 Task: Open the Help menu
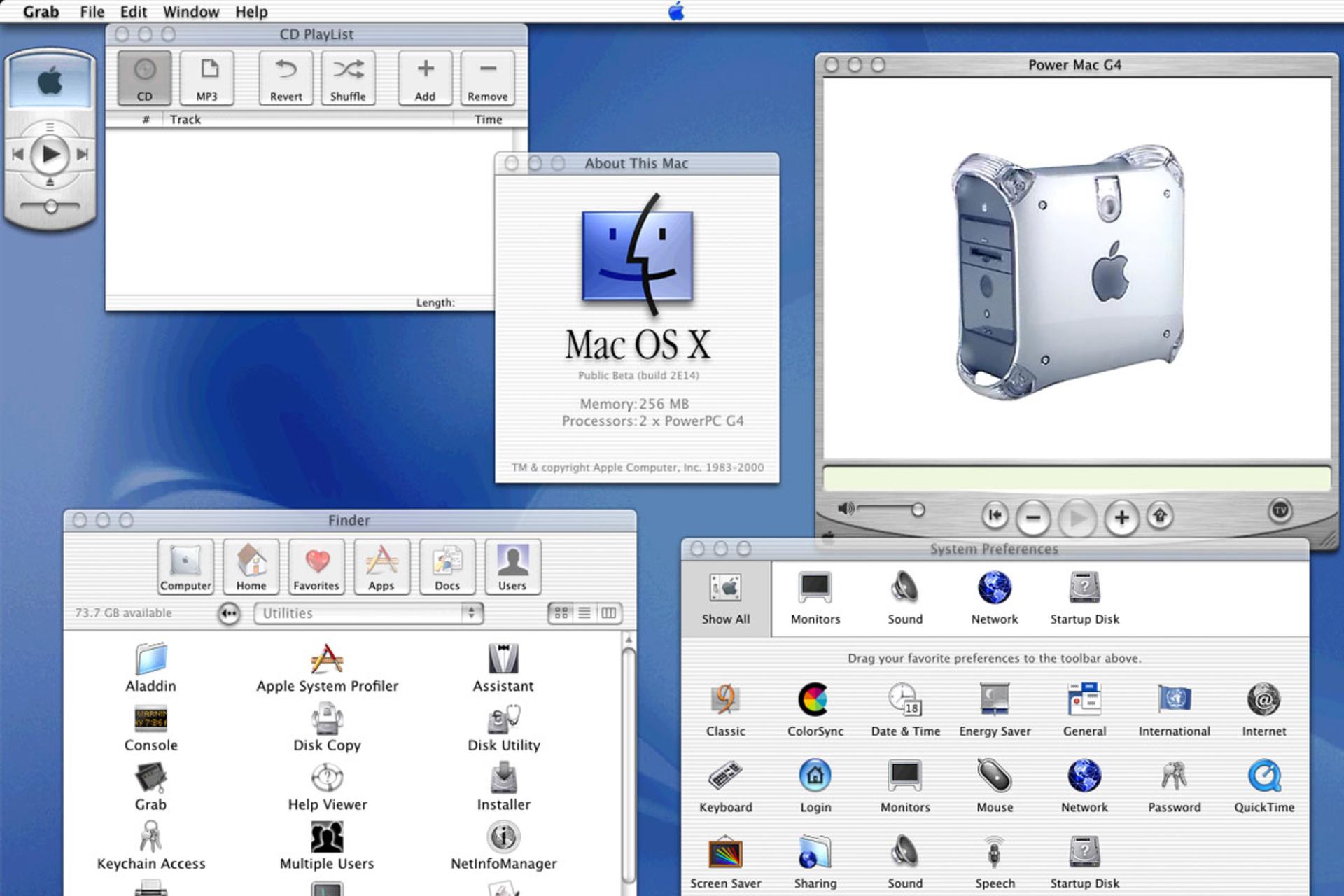tap(251, 12)
